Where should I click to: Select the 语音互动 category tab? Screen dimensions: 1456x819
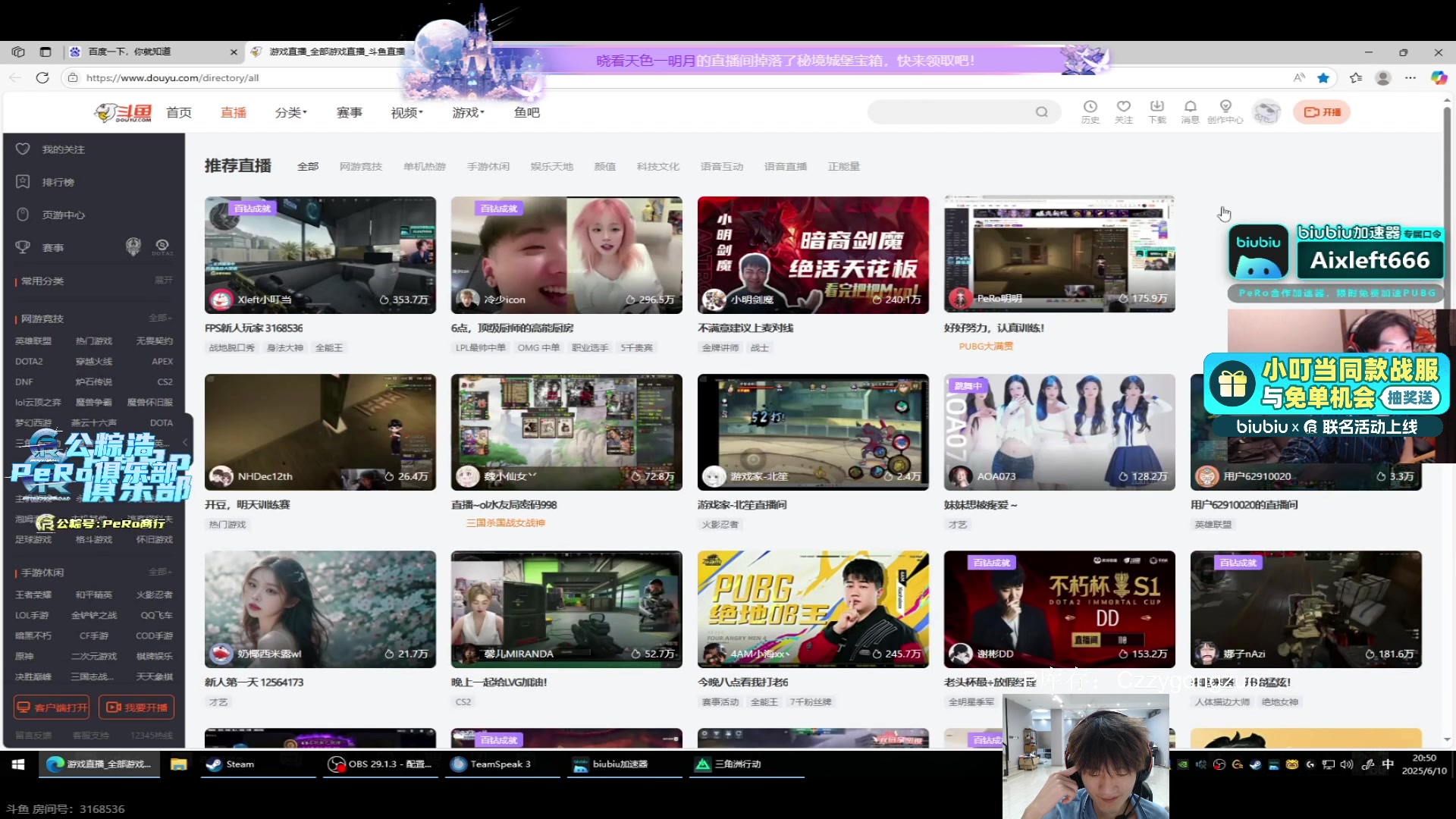point(722,166)
